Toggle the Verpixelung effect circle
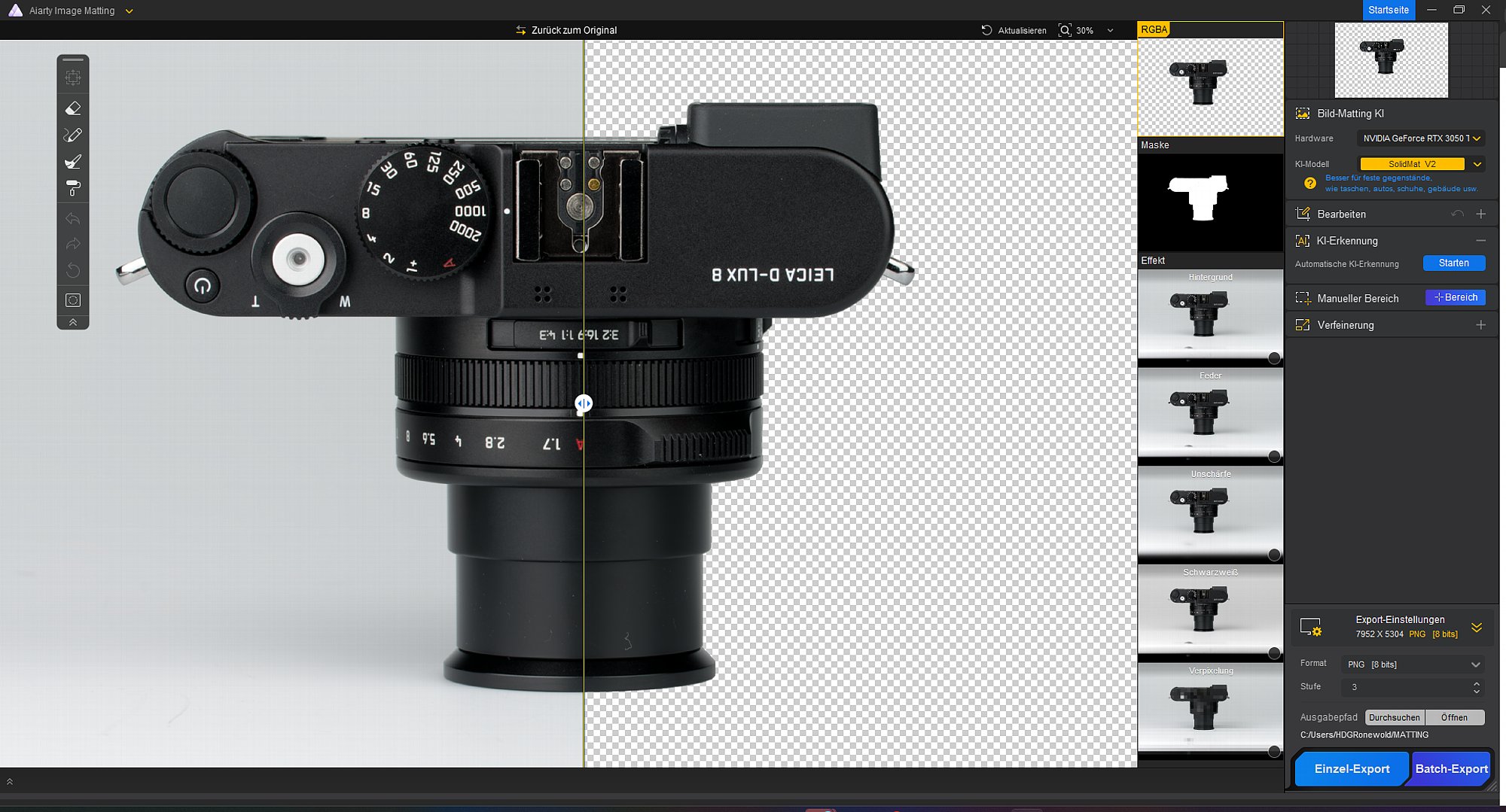This screenshot has width=1506, height=812. pos(1274,751)
